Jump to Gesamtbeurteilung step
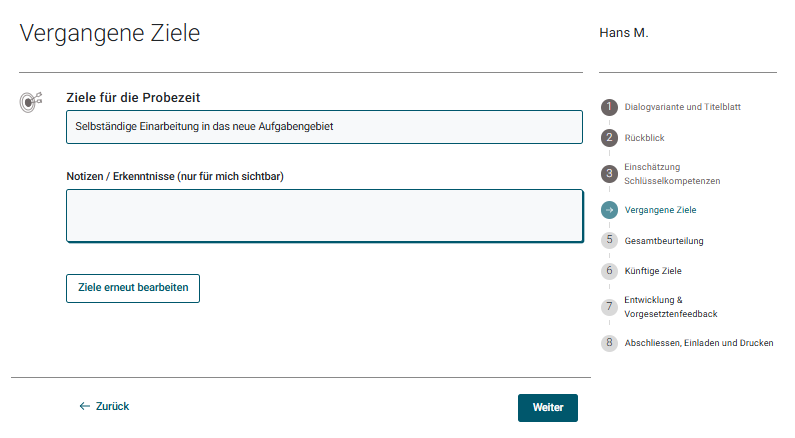The height and width of the screenshot is (438, 795). click(x=664, y=241)
